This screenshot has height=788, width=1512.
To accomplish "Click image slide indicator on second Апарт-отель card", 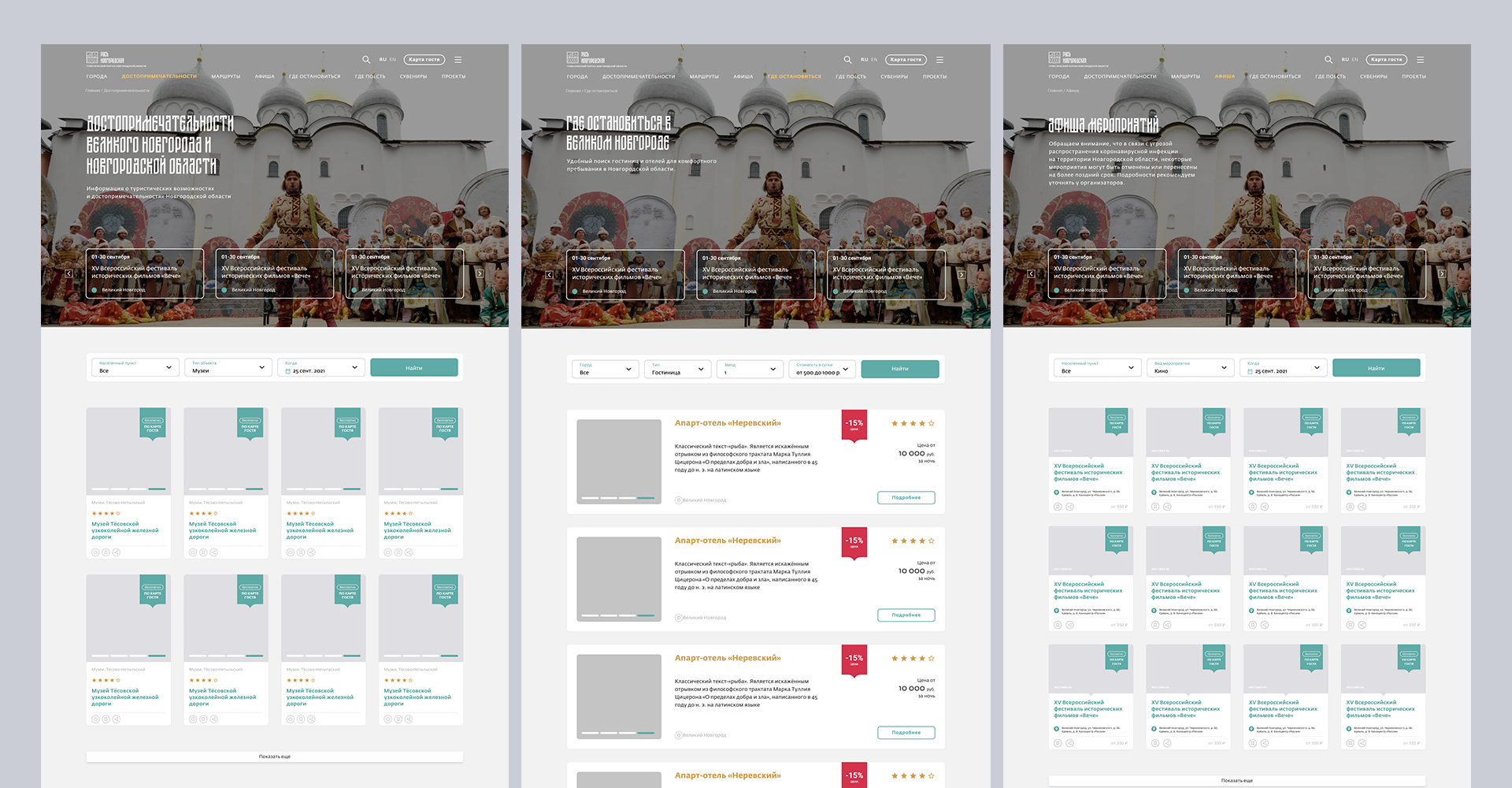I will (619, 615).
